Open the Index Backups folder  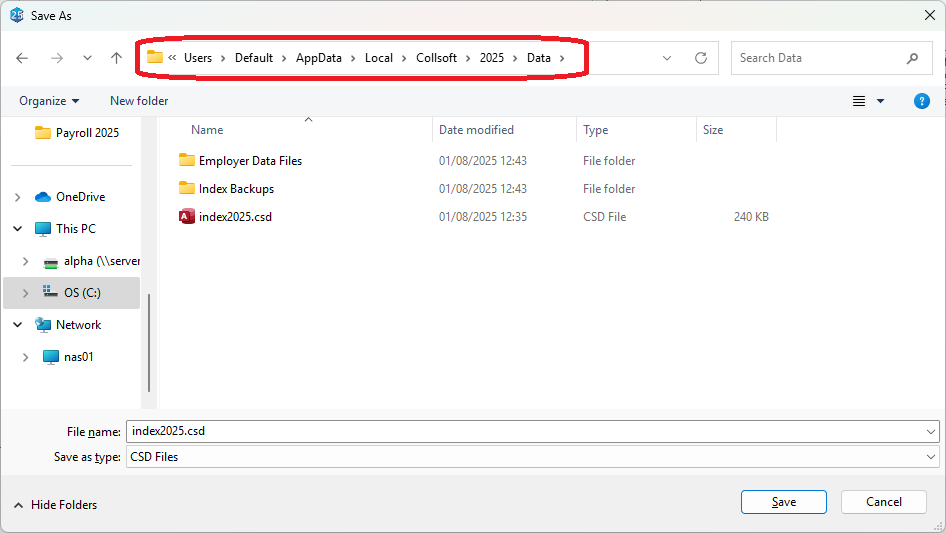[x=236, y=189]
